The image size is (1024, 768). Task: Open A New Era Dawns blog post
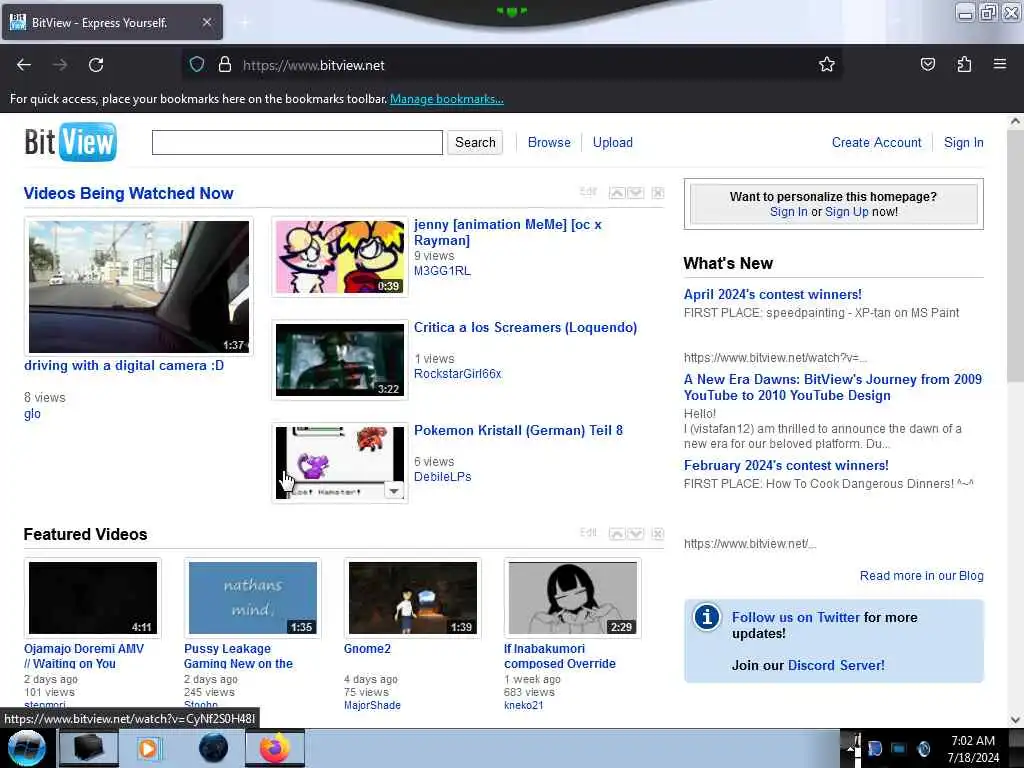(x=833, y=387)
